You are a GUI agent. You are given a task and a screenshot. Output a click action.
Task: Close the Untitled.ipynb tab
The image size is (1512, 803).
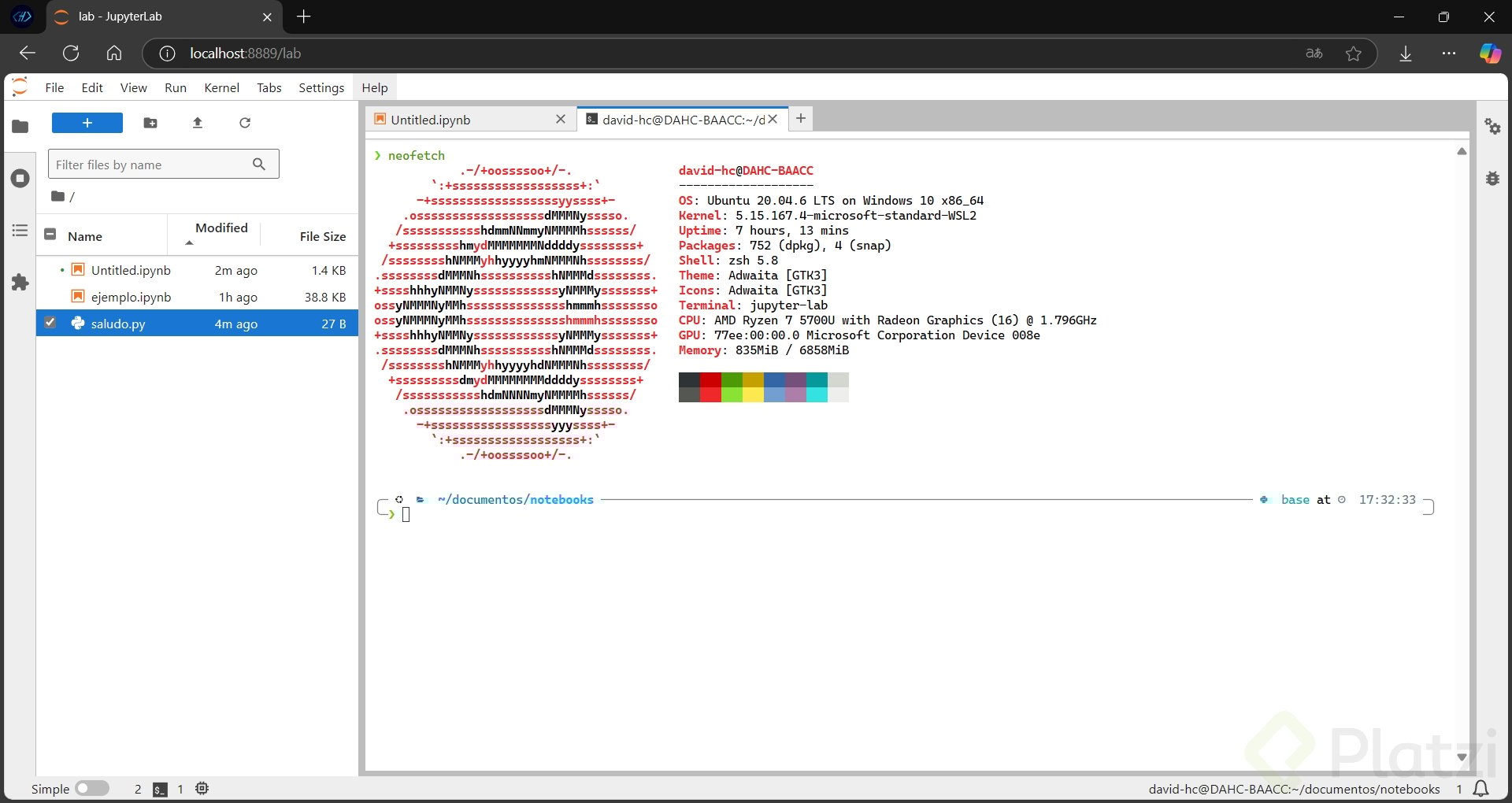[561, 119]
